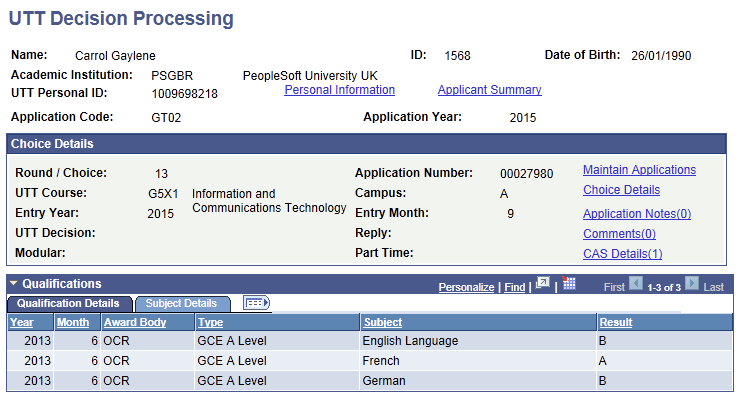Click the 1-3 of 3 row counter

click(663, 287)
